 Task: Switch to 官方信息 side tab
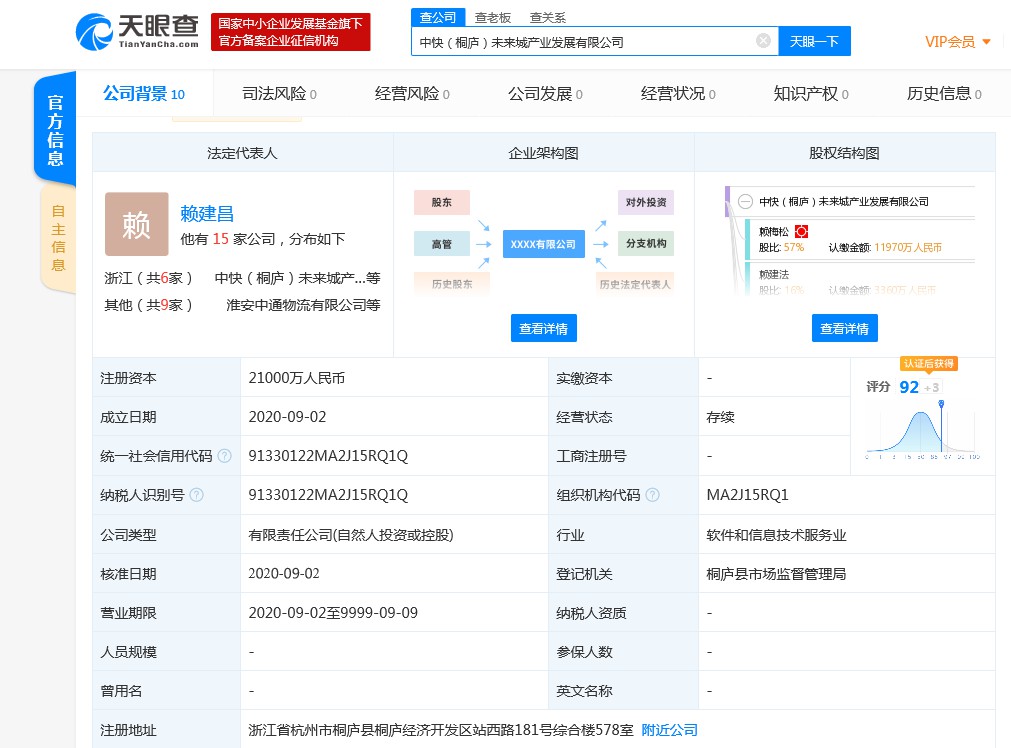pyautogui.click(x=55, y=130)
